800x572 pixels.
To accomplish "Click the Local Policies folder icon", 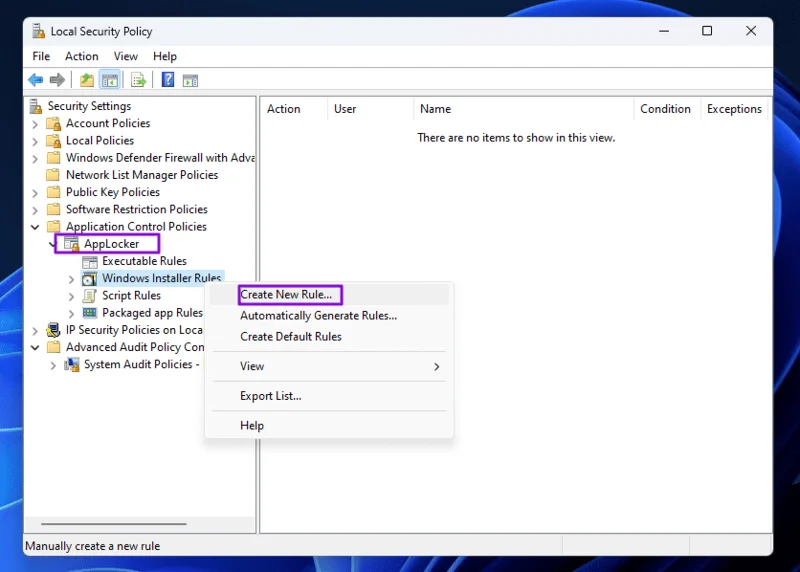I will [54, 141].
